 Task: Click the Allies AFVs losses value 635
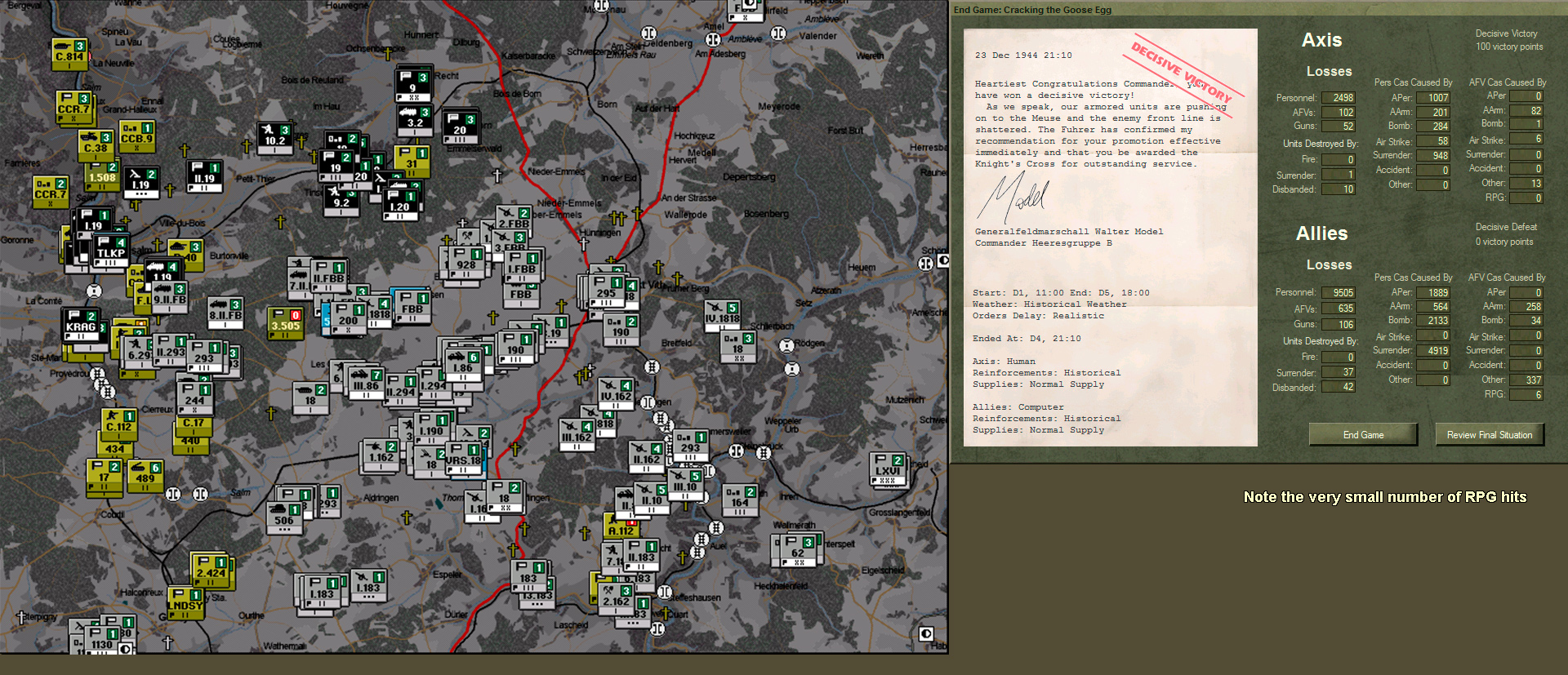click(x=1338, y=309)
